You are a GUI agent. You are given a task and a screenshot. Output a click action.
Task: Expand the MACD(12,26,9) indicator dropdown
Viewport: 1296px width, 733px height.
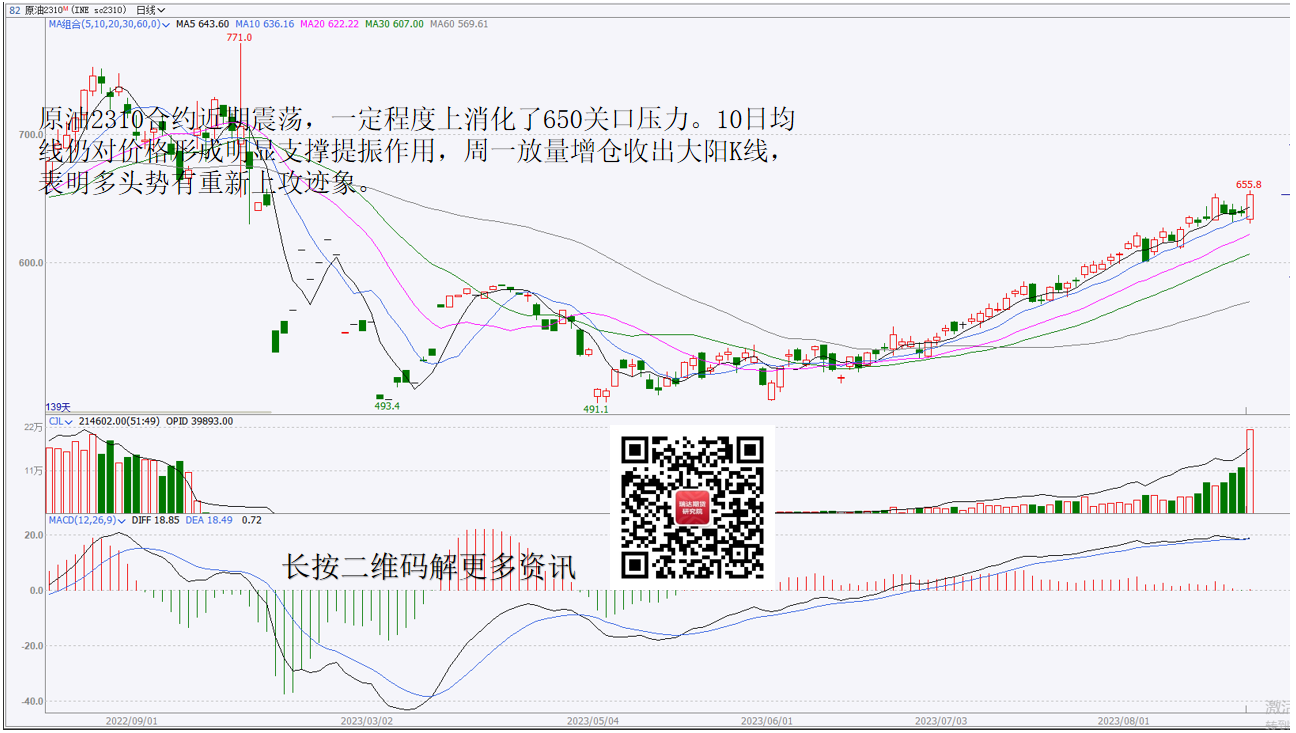(122, 521)
